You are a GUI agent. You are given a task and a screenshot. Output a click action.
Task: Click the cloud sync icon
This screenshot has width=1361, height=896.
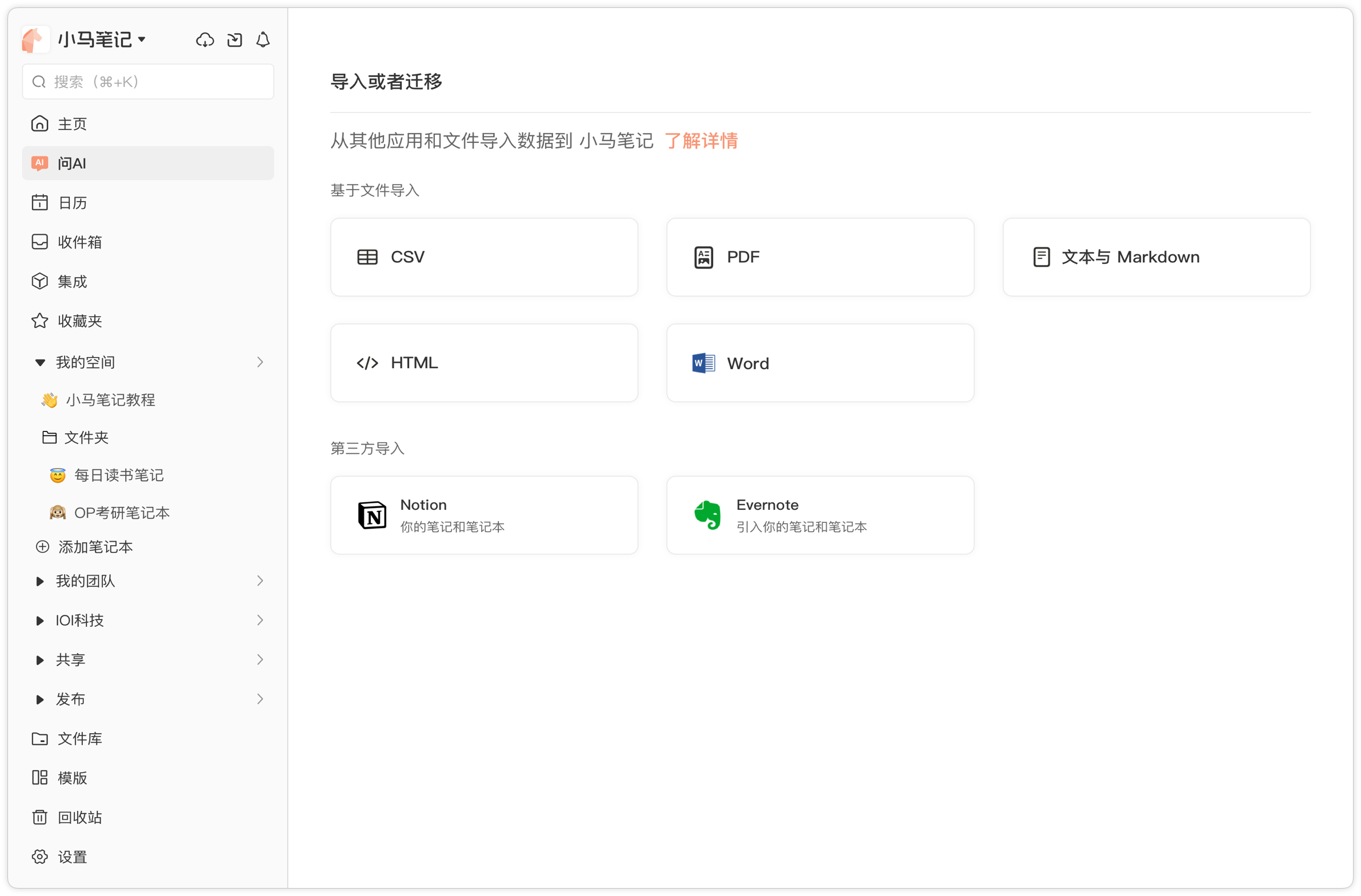coord(205,40)
